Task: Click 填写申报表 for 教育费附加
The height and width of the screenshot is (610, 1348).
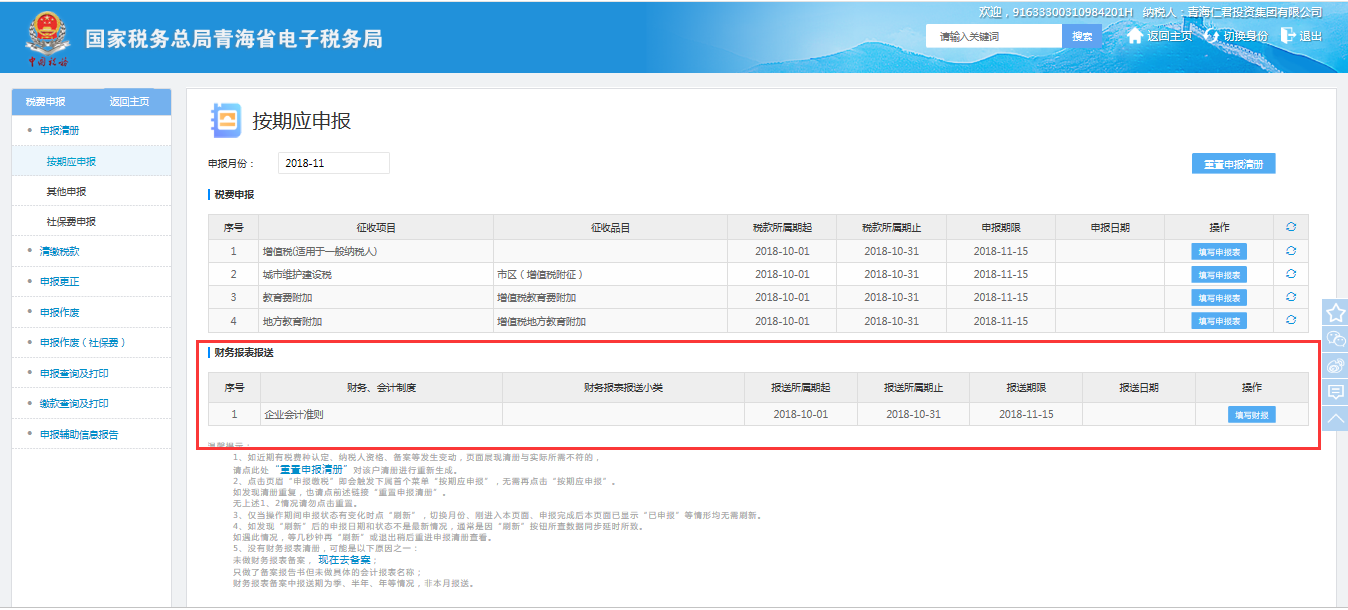Action: [1219, 298]
